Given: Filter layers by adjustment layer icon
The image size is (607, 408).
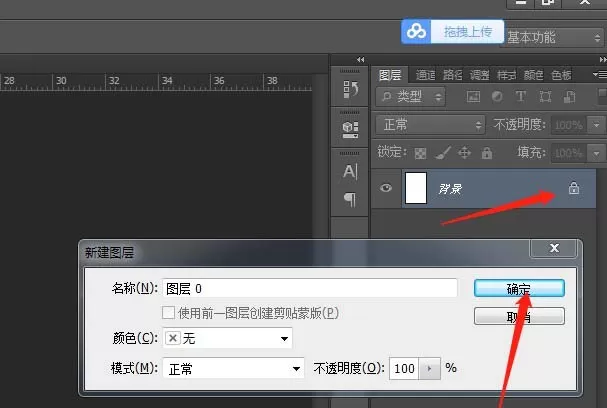Looking at the screenshot, I should tap(497, 96).
